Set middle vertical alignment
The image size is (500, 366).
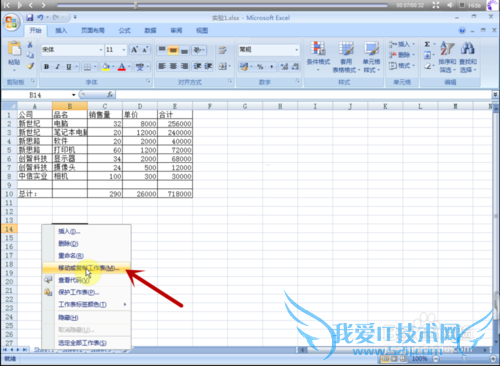point(173,50)
